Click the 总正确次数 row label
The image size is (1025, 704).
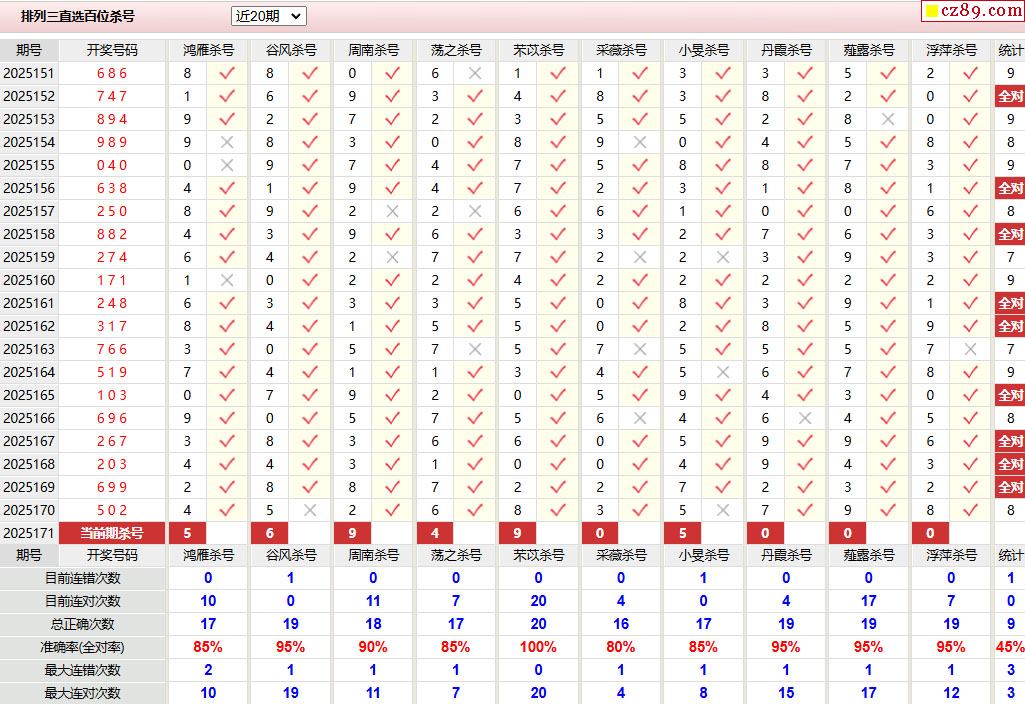click(82, 624)
